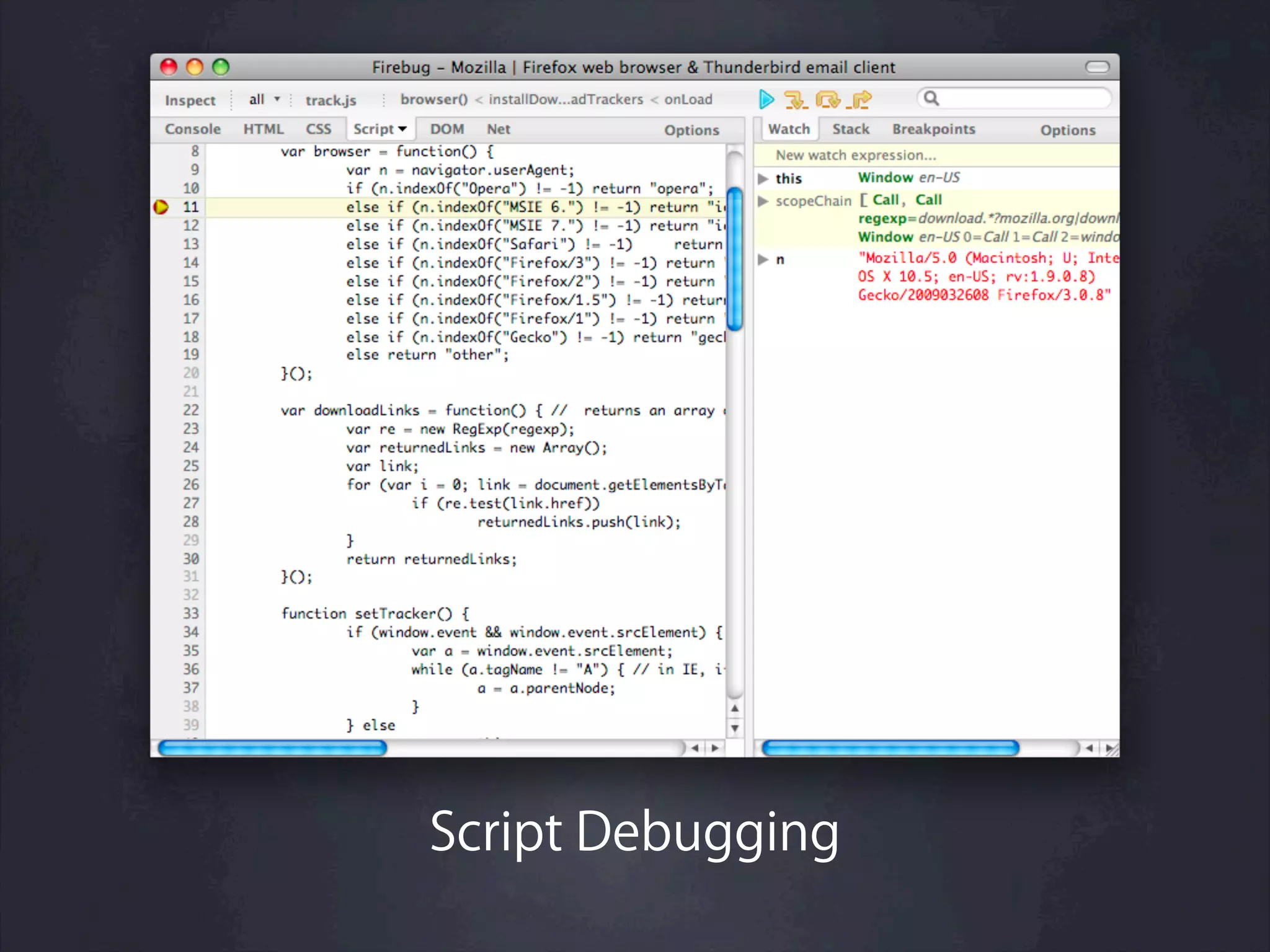Click the script panel scroll left arrow
This screenshot has width=1270, height=952.
point(695,748)
